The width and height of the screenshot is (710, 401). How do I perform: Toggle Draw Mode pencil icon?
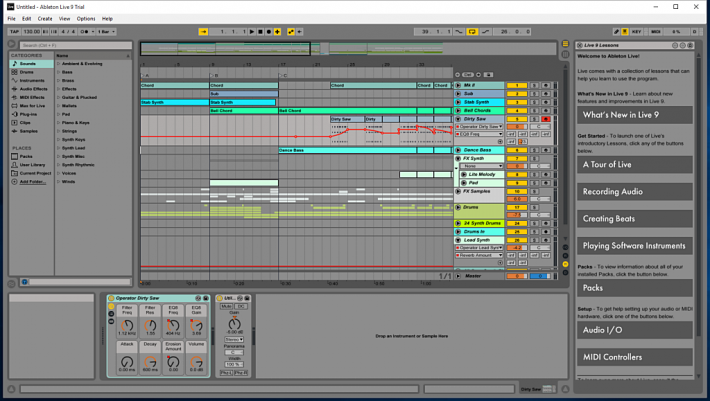click(616, 32)
